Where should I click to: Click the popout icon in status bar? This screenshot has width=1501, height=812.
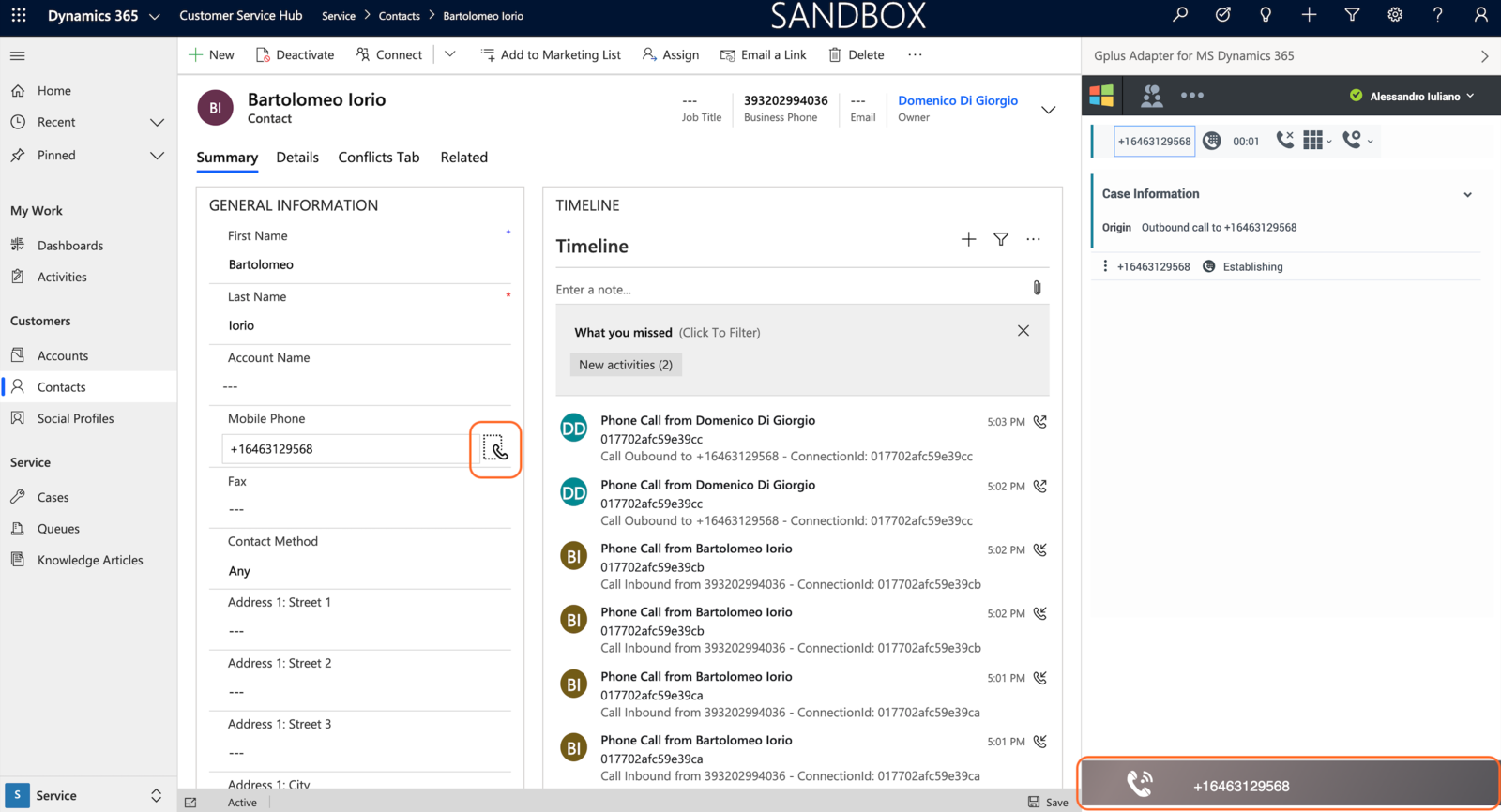[x=190, y=802]
